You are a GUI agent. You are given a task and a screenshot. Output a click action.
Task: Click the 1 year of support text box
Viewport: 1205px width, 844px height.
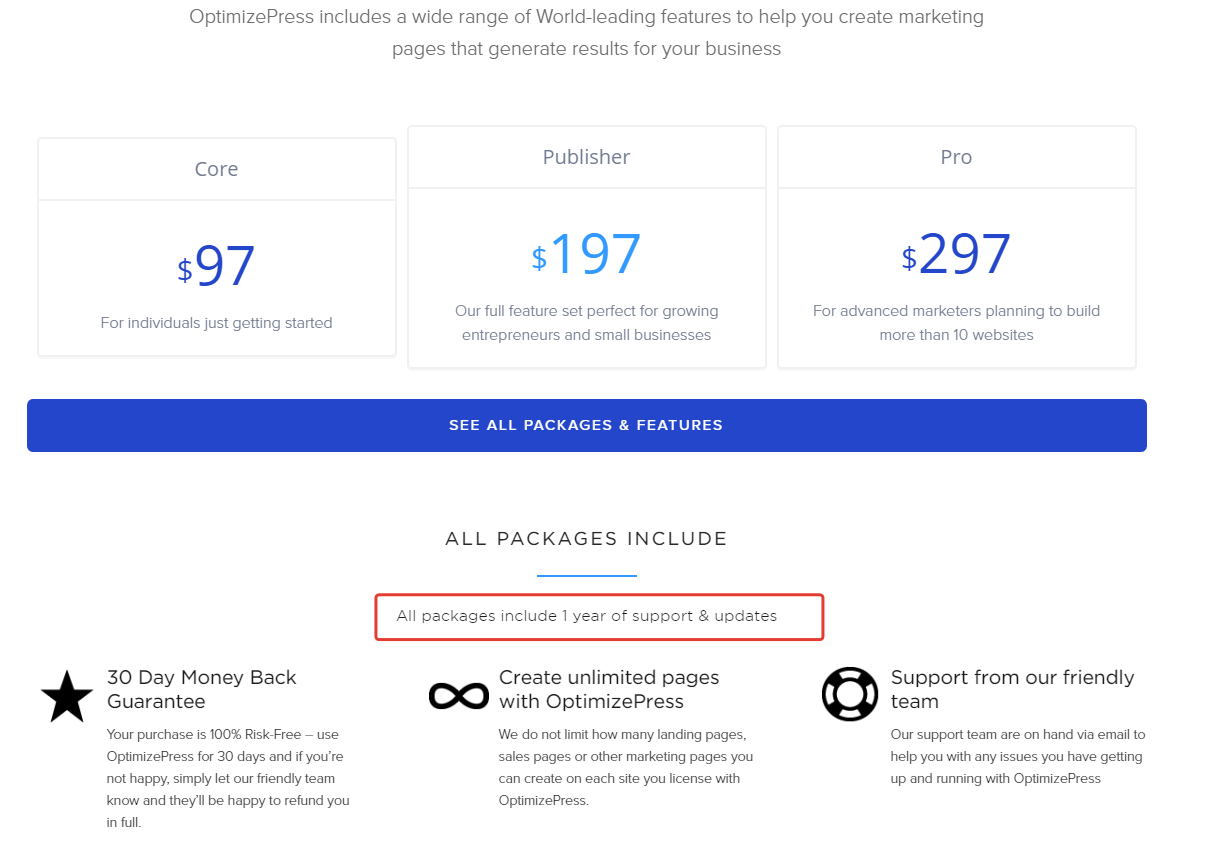pyautogui.click(x=598, y=616)
